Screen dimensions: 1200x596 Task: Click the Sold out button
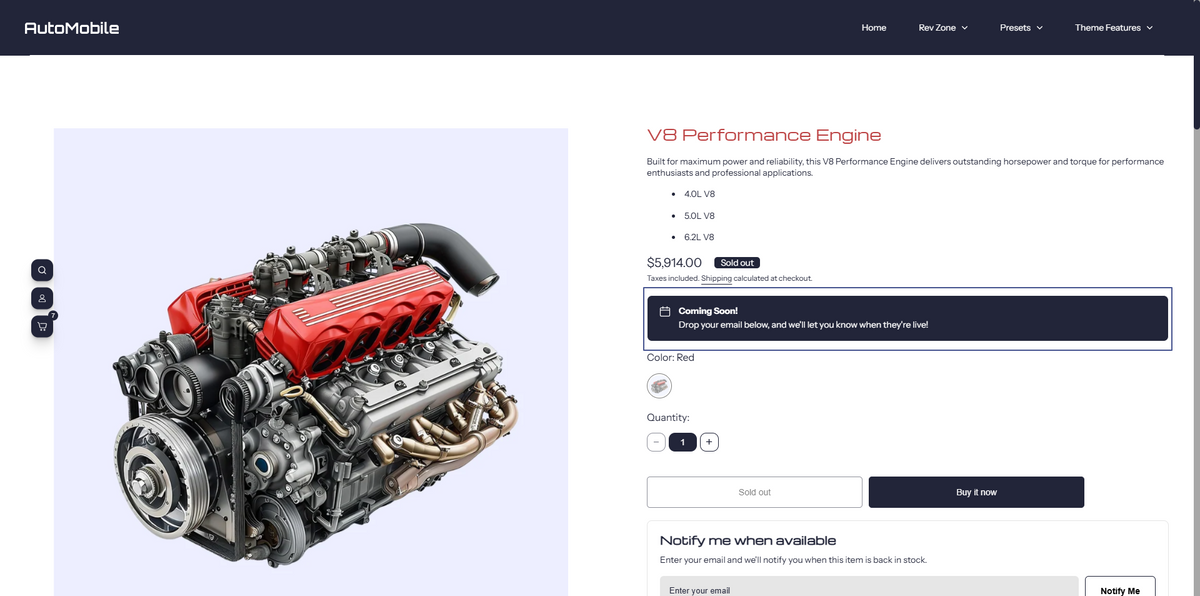point(754,492)
